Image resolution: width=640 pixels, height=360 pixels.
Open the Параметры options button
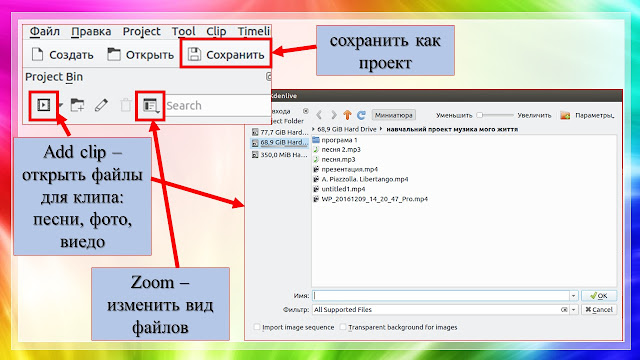pyautogui.click(x=587, y=116)
